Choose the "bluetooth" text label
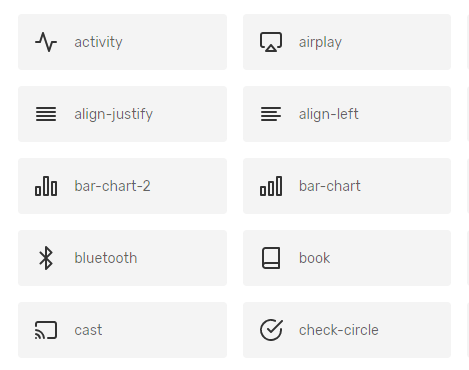469x370 pixels. click(106, 258)
